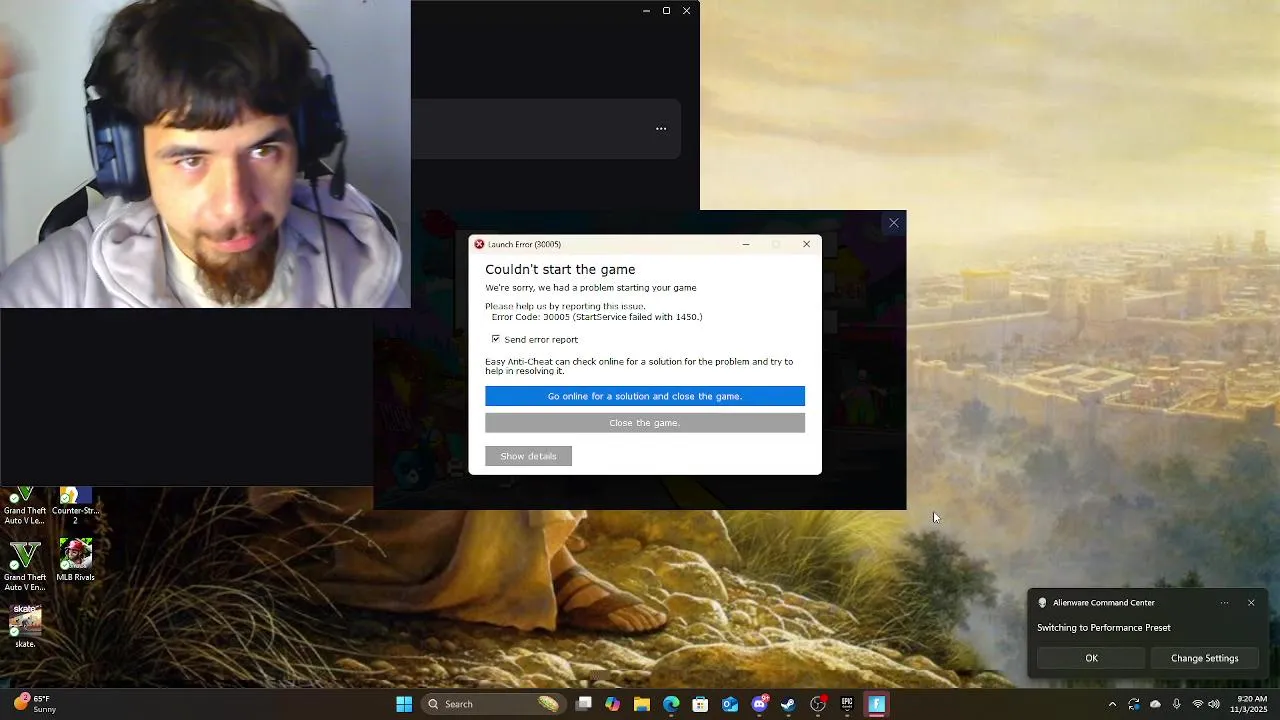The width and height of the screenshot is (1280, 720).
Task: Click the sync icon in system tray
Action: (1133, 704)
